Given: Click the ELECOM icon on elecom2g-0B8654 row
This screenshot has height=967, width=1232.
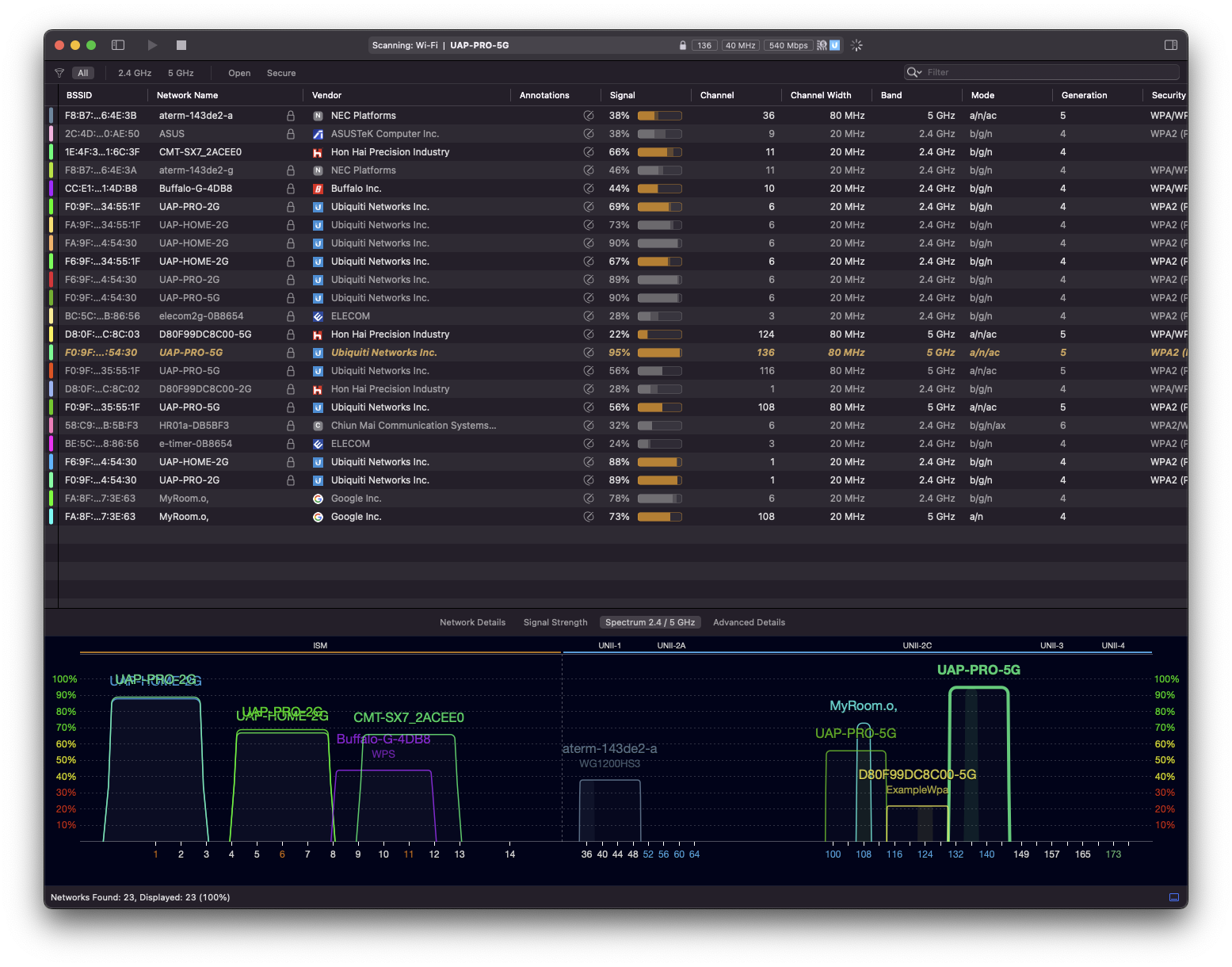Looking at the screenshot, I should 318,316.
